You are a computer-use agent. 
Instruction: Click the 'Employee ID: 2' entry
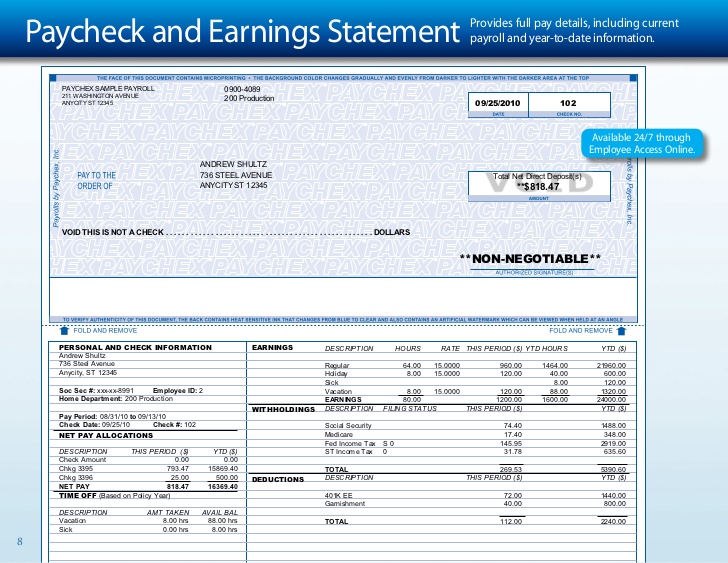(178, 390)
